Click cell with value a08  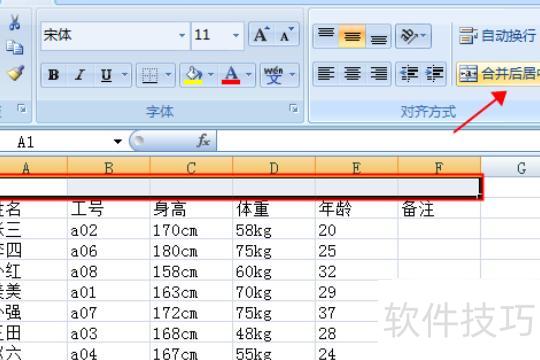(x=109, y=270)
